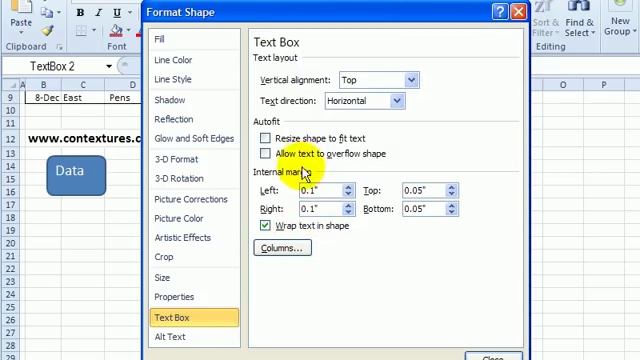This screenshot has width=640, height=360.
Task: Open the Clipboard group dialog launcher
Action: [60, 47]
